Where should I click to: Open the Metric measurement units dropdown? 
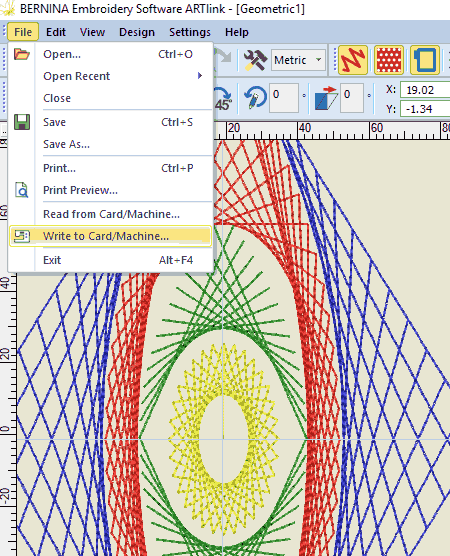pyautogui.click(x=299, y=60)
